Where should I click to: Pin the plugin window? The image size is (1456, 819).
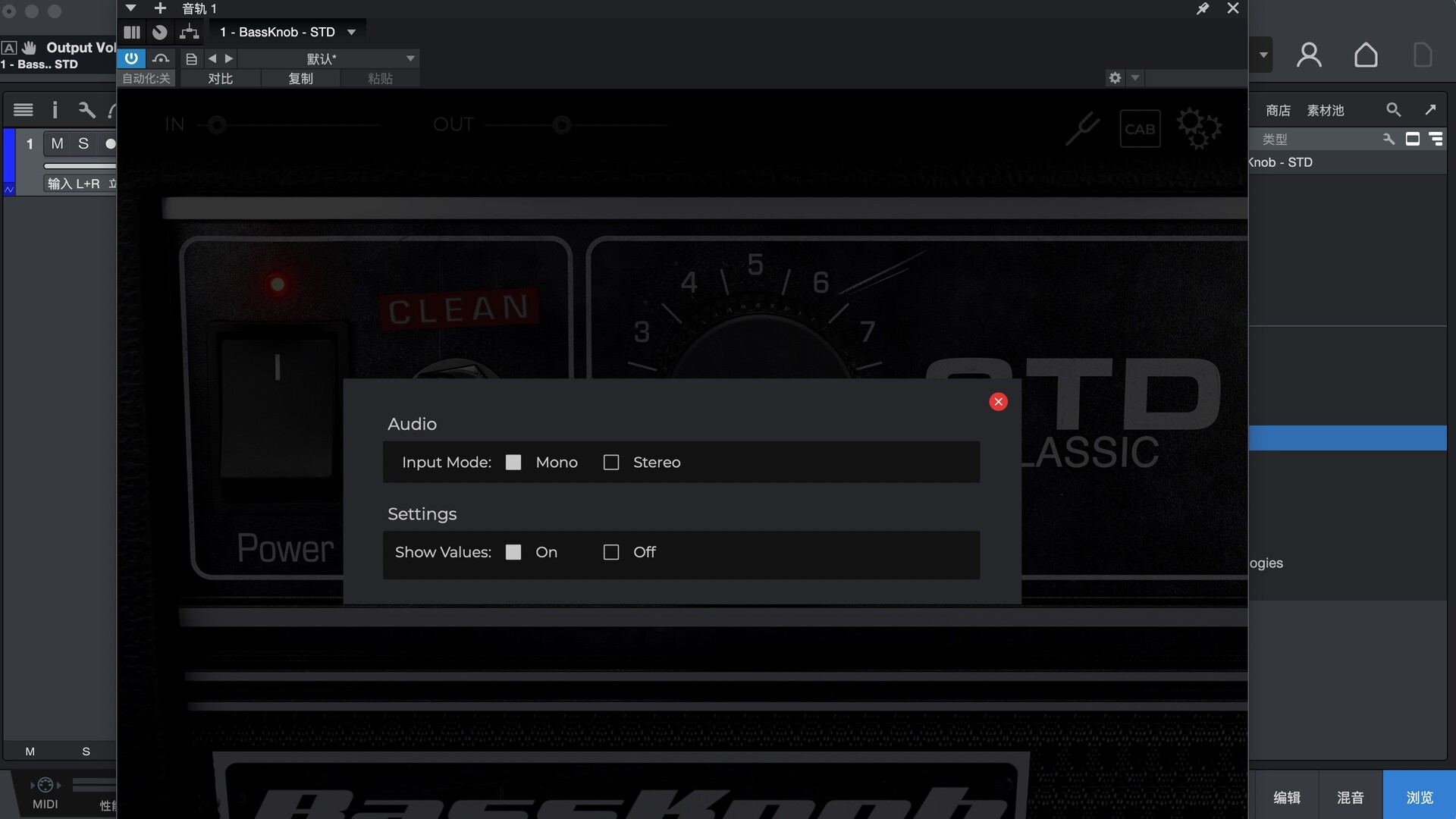pos(1203,8)
